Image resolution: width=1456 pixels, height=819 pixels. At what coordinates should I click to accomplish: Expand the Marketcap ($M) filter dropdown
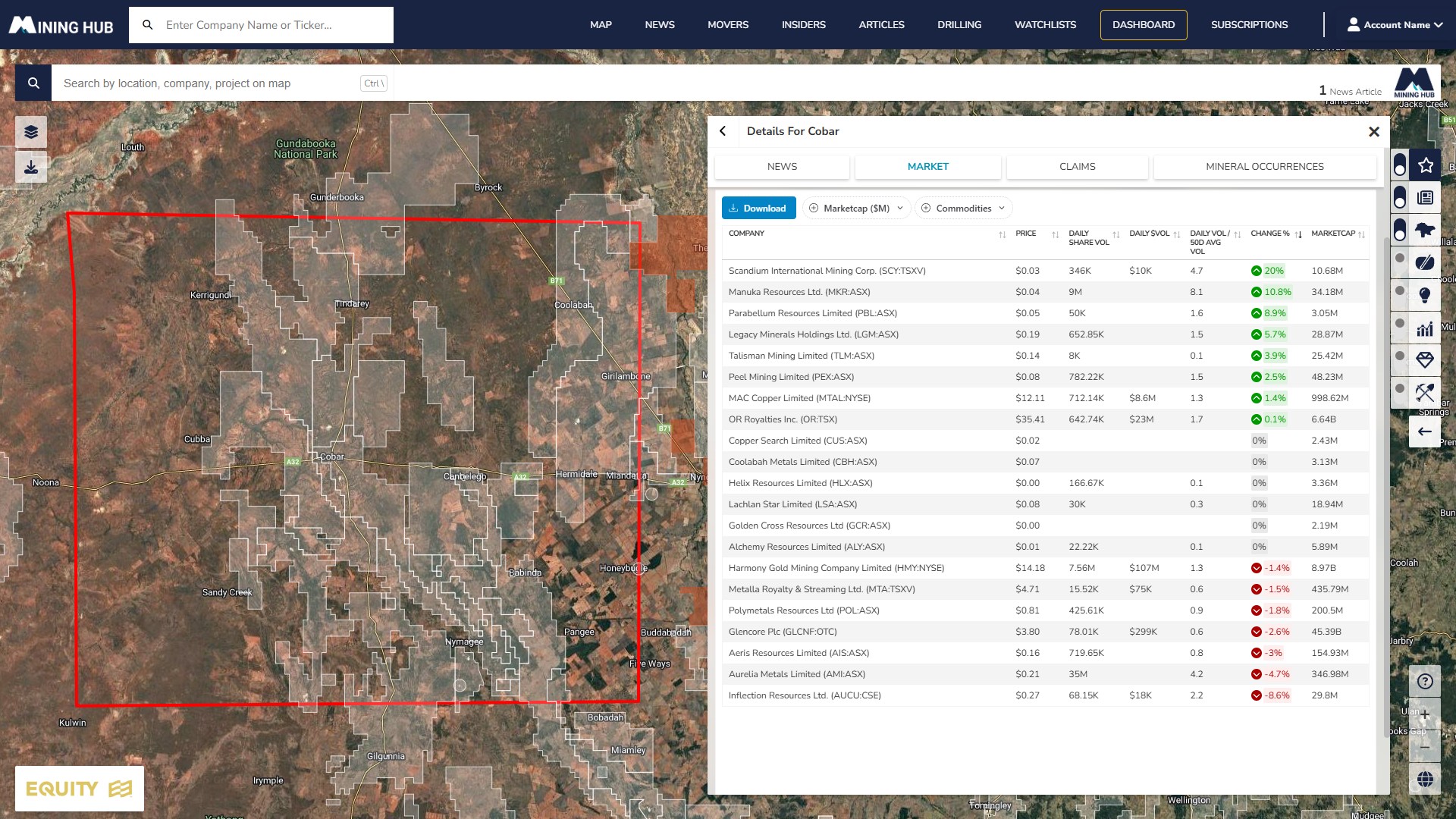click(856, 208)
